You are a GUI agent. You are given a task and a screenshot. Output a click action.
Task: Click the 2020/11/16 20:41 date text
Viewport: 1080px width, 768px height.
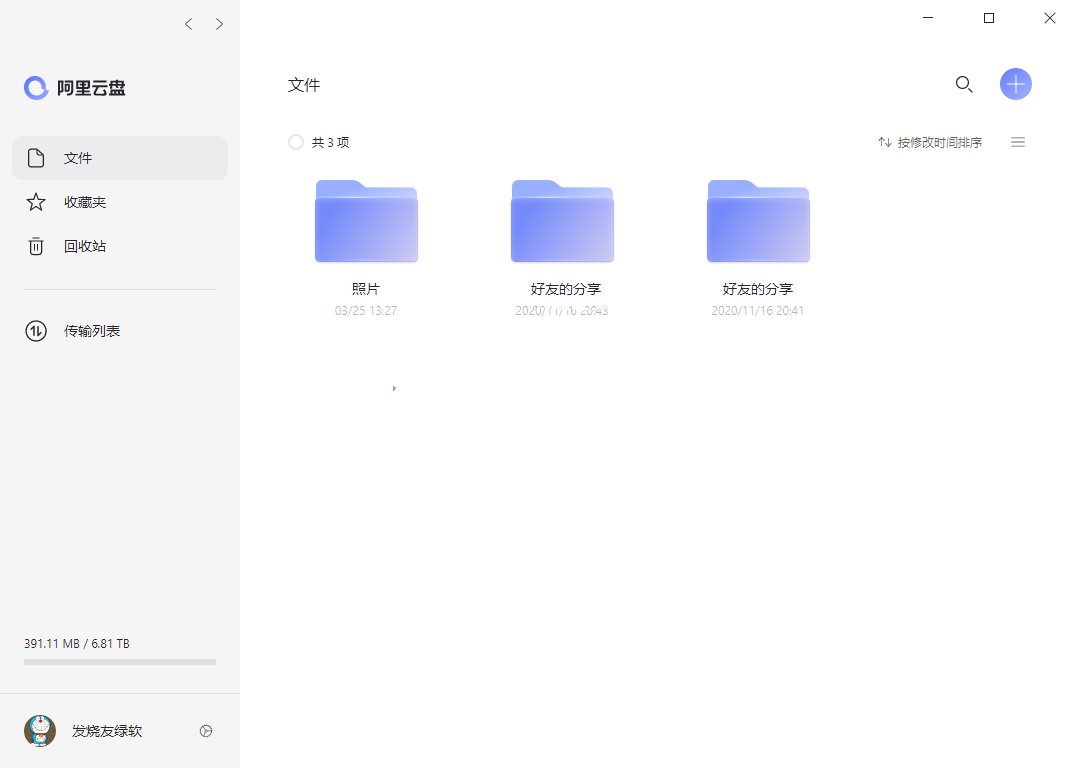point(758,311)
